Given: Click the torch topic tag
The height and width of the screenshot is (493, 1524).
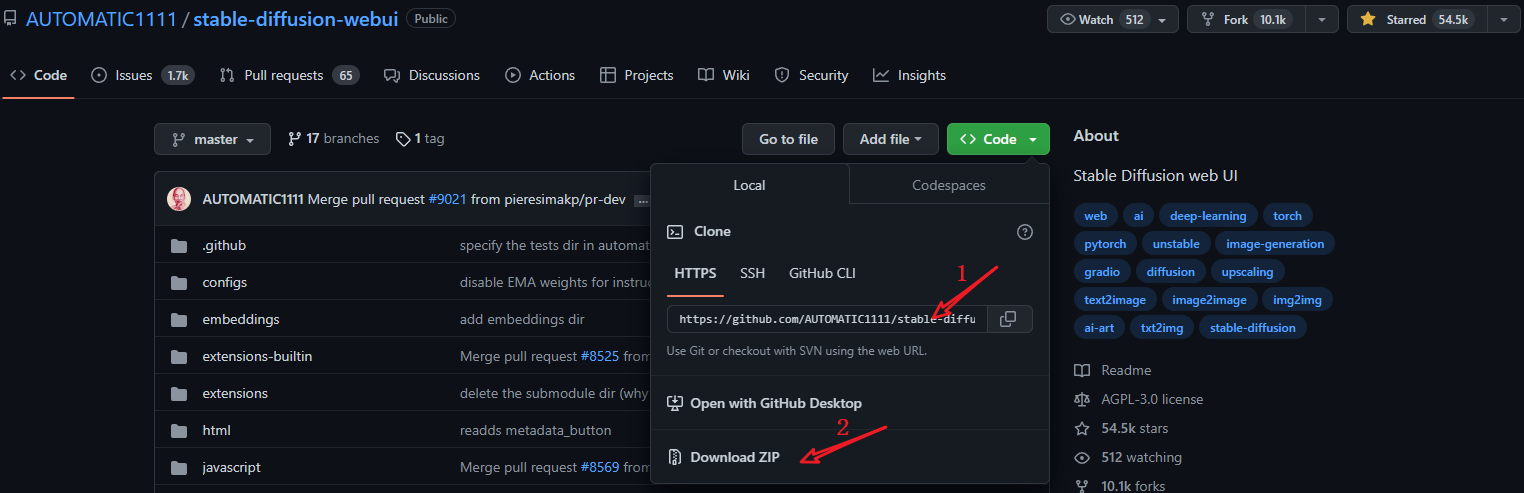Looking at the screenshot, I should (x=1287, y=216).
